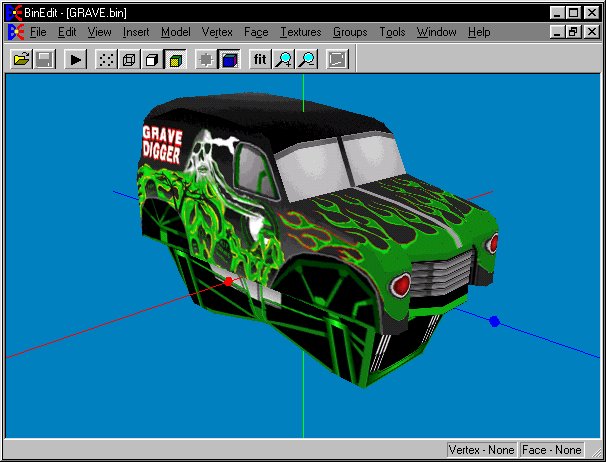Open the Textures menu

[300, 32]
